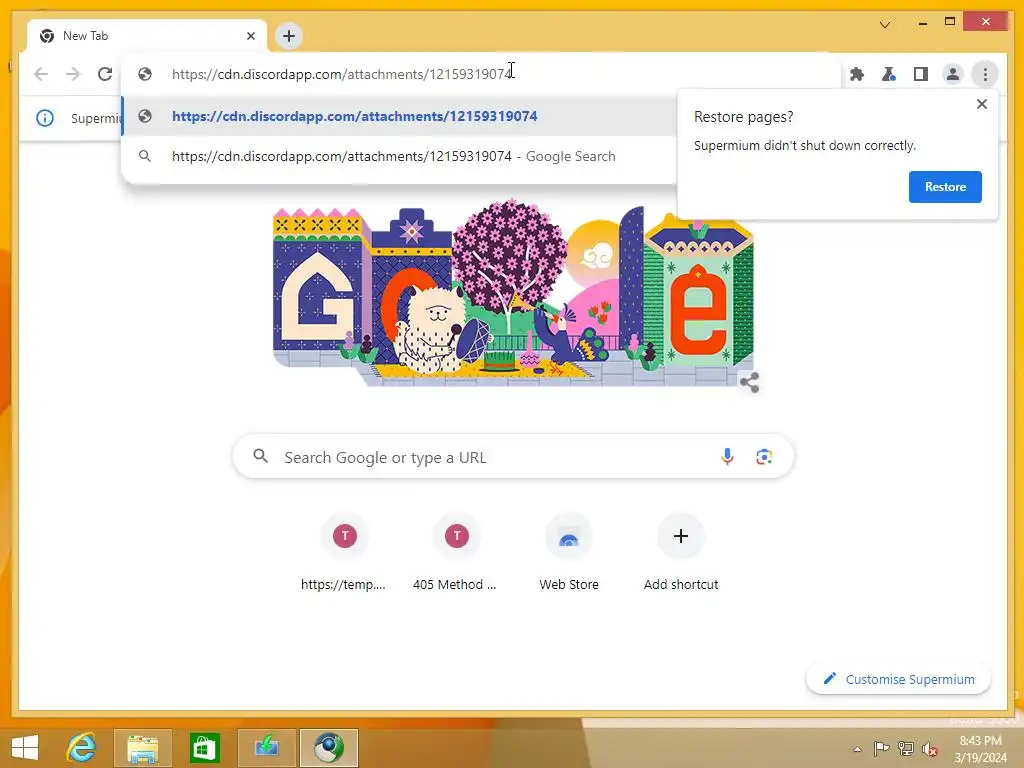Select the Google Search suggestion for the URL
The height and width of the screenshot is (768, 1024).
click(x=399, y=156)
